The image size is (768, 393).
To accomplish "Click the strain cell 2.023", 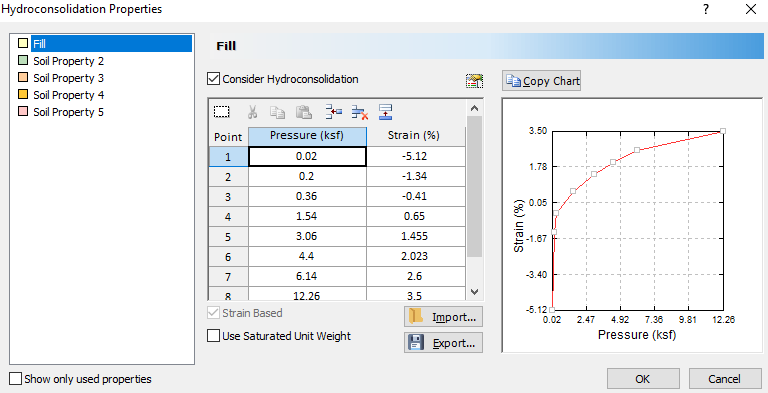I will pyautogui.click(x=415, y=257).
